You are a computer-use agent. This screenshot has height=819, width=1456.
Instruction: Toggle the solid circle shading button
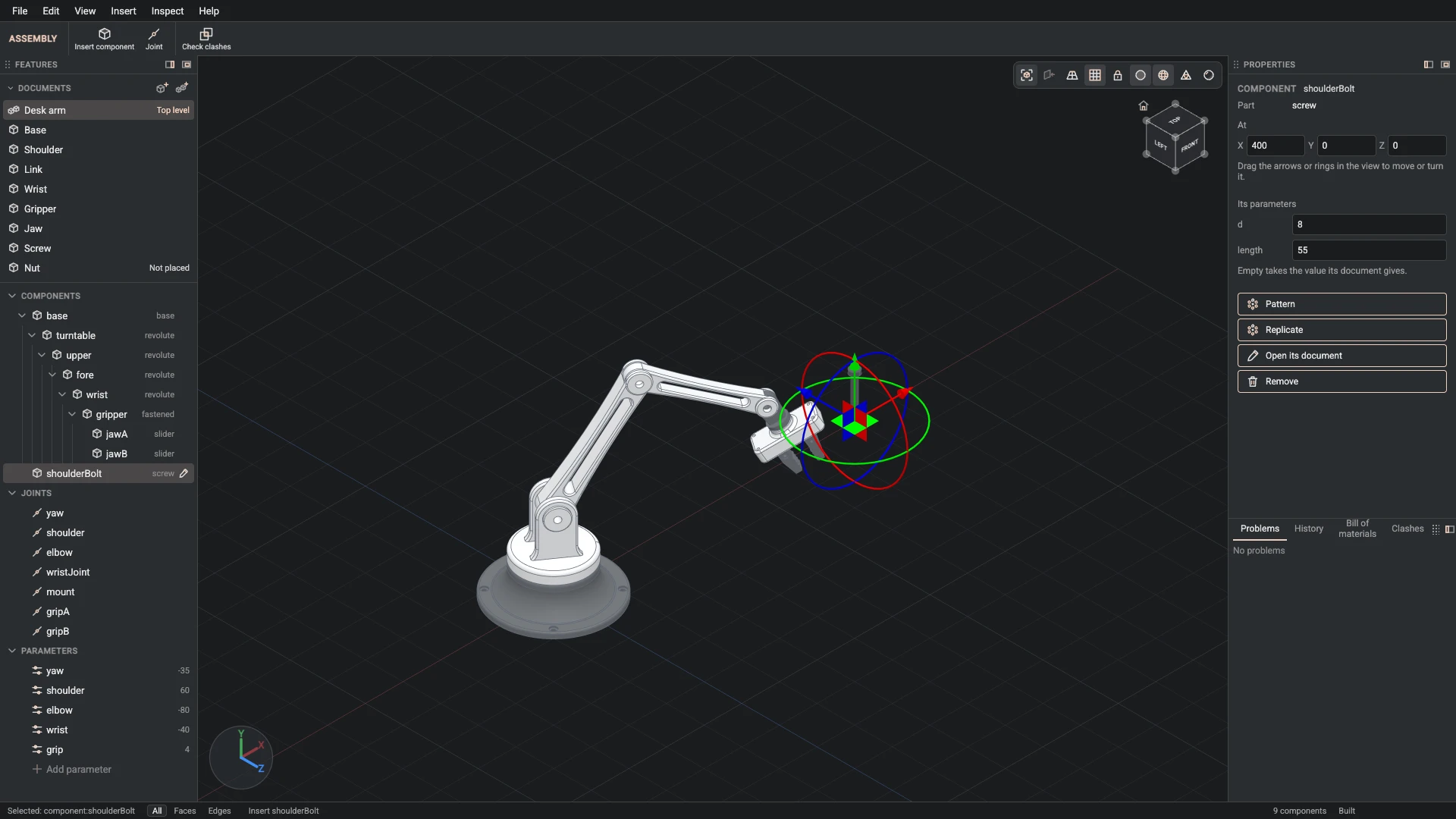[x=1141, y=75]
